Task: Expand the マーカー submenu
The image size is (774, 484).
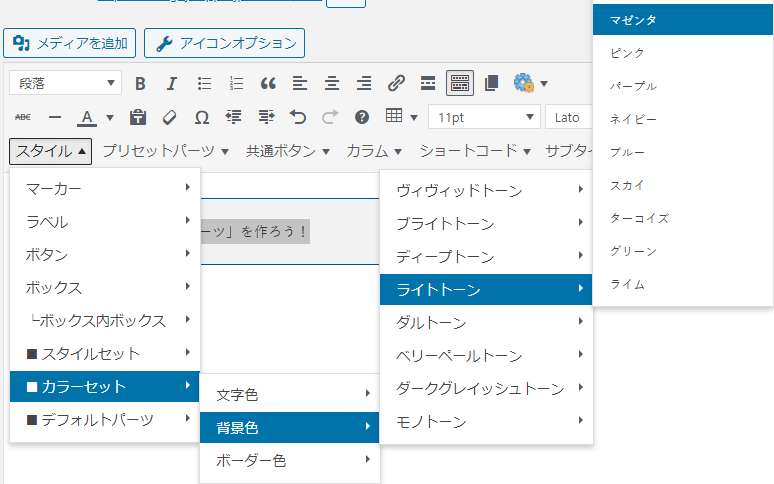Action: click(x=105, y=188)
